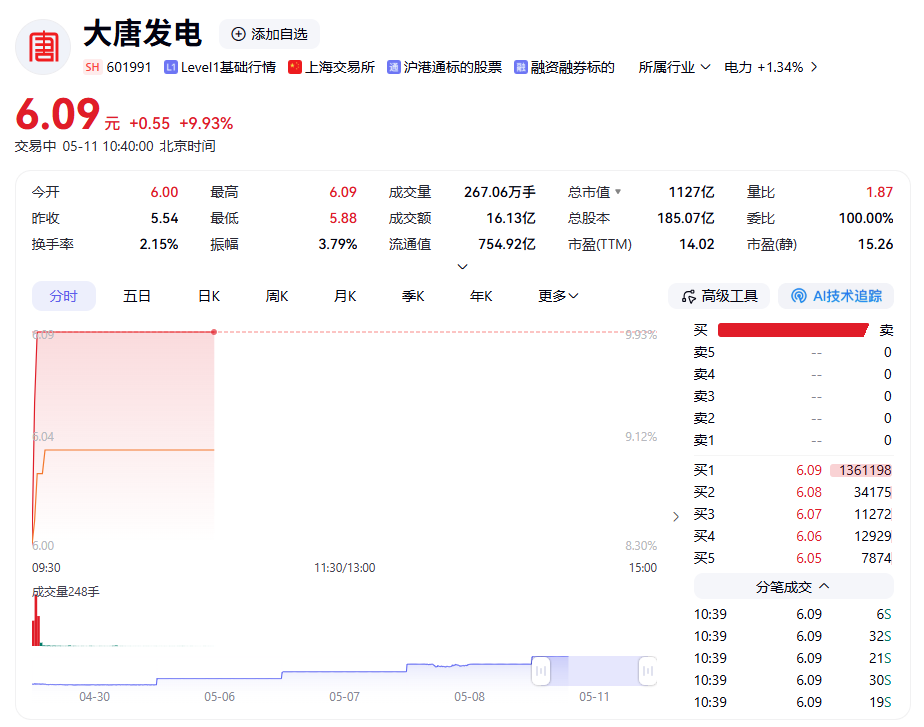Click 委比 value 100.00%
The image size is (924, 727).
pos(866,218)
